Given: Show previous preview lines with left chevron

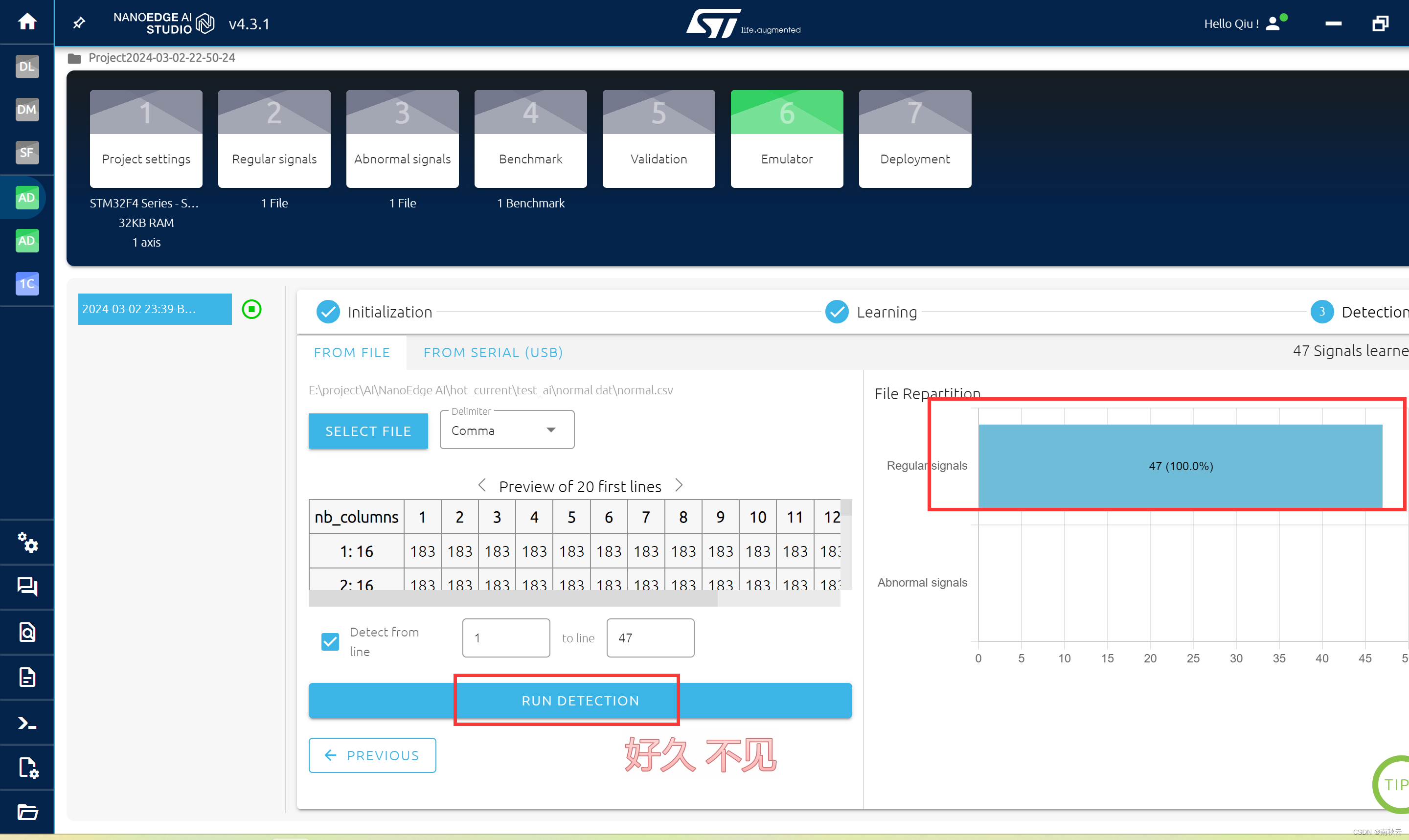Looking at the screenshot, I should pyautogui.click(x=481, y=485).
